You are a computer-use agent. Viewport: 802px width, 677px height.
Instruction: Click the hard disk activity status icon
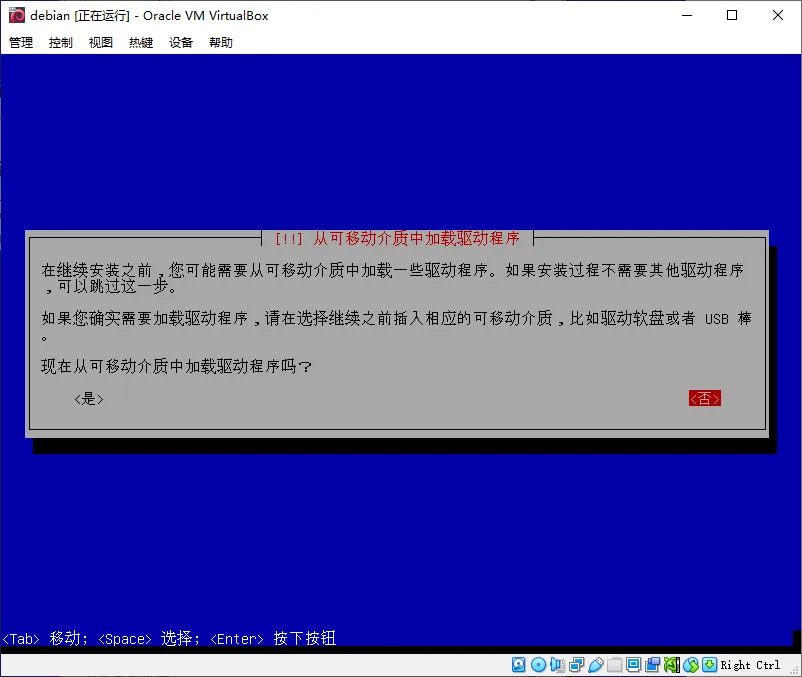point(519,665)
